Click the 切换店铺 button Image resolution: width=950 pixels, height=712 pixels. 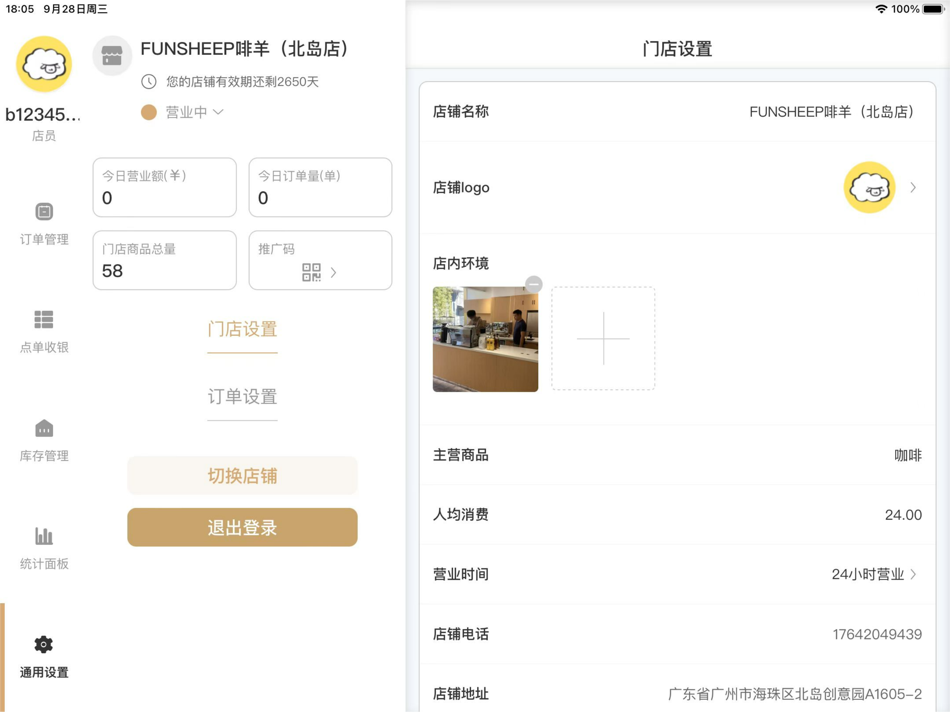click(x=242, y=476)
